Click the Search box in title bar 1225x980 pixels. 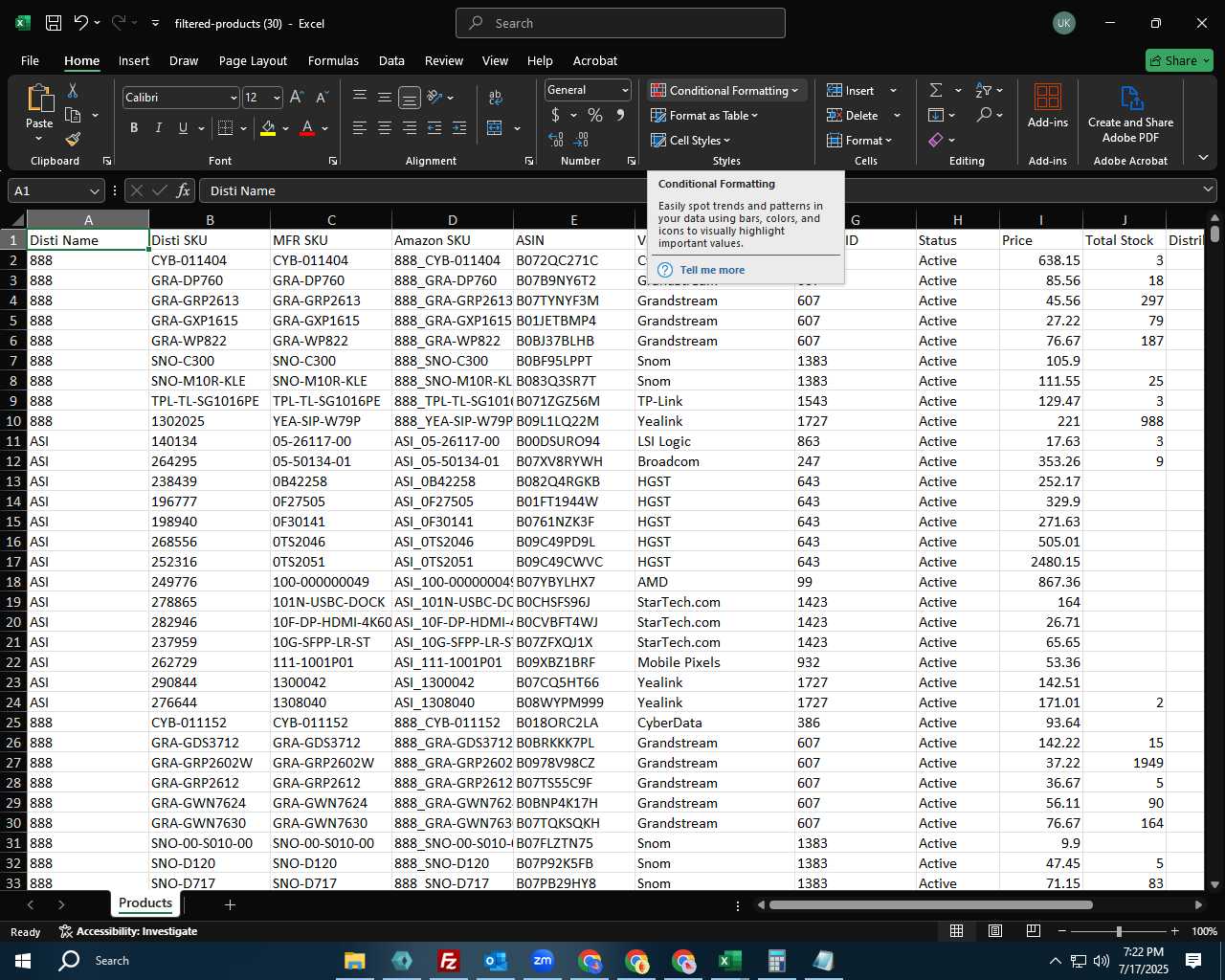(x=620, y=23)
